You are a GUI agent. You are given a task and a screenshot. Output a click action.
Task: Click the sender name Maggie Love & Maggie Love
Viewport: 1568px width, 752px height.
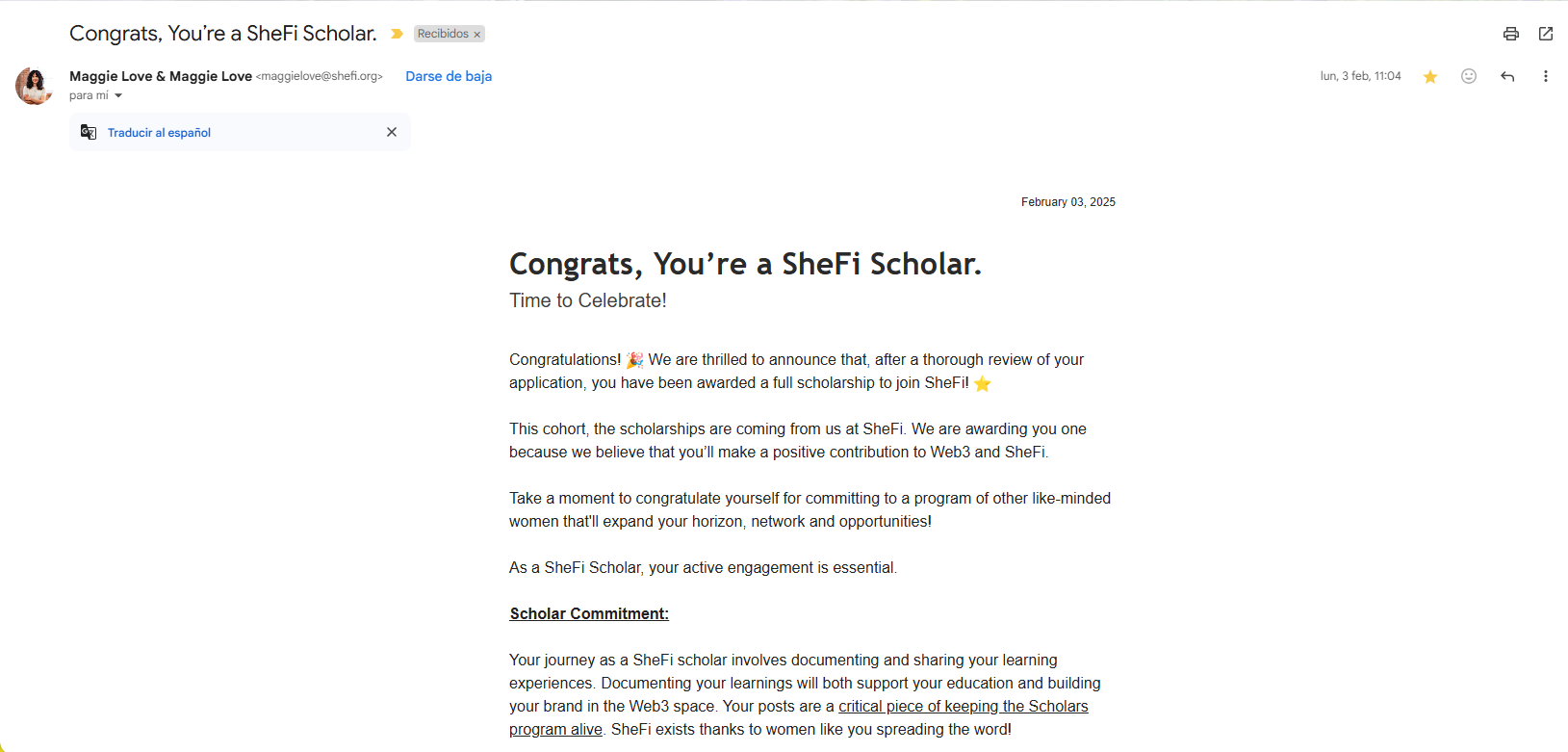pyautogui.click(x=161, y=76)
